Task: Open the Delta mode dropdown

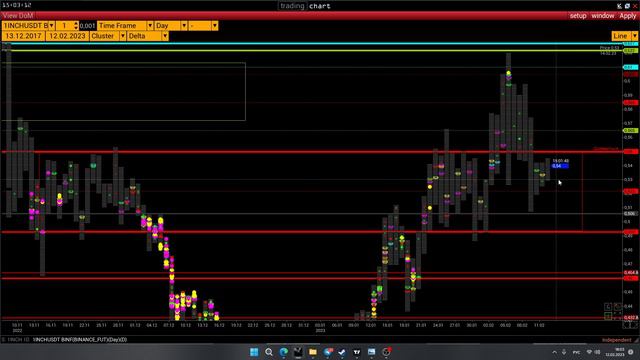Action: [x=165, y=36]
